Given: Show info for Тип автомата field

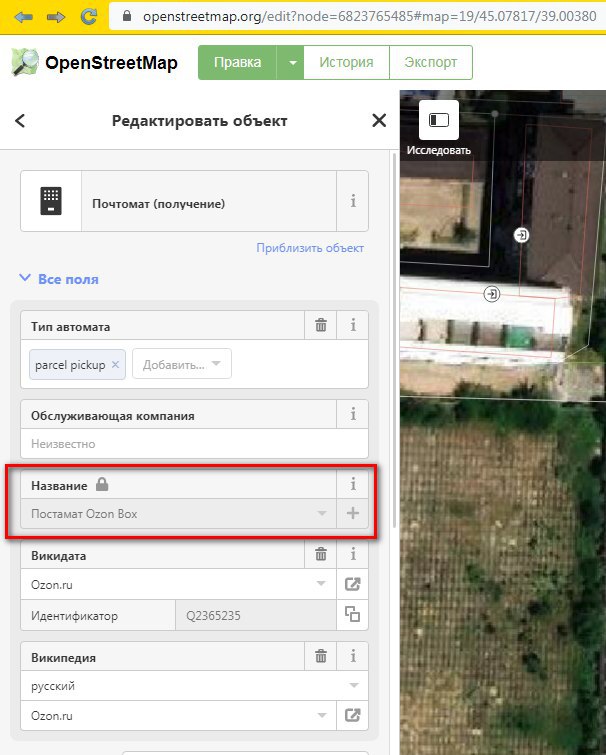Looking at the screenshot, I should [x=353, y=325].
